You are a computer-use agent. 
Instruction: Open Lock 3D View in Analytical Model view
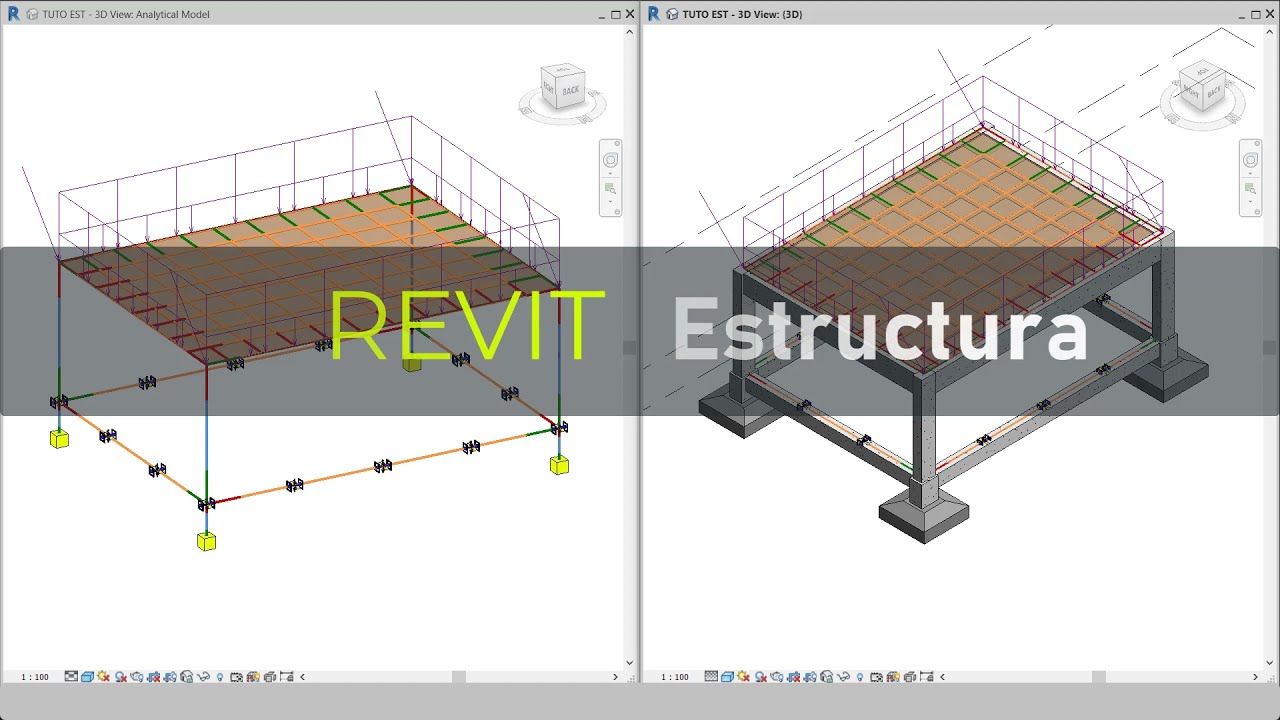click(187, 677)
